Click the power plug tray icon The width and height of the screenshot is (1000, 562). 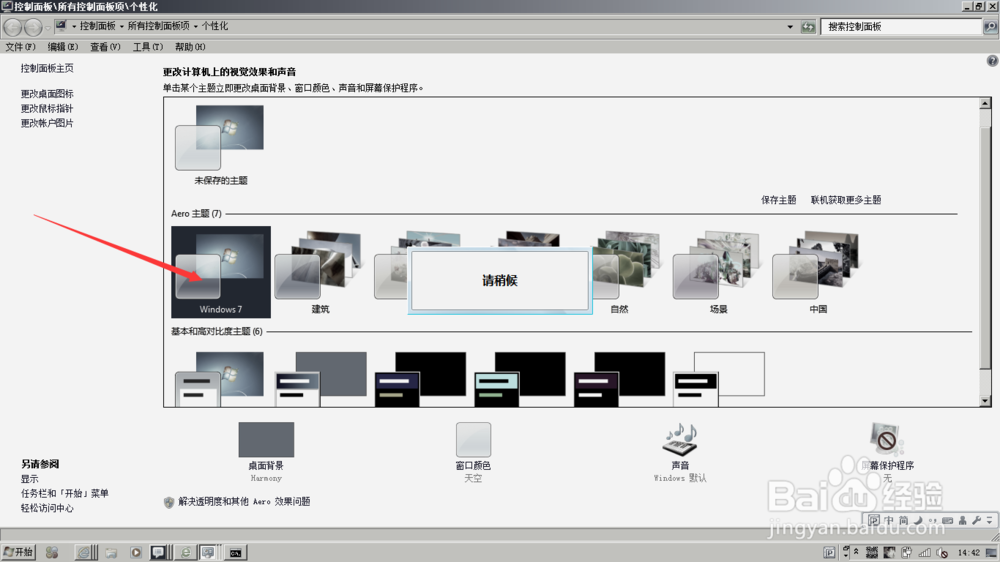906,552
